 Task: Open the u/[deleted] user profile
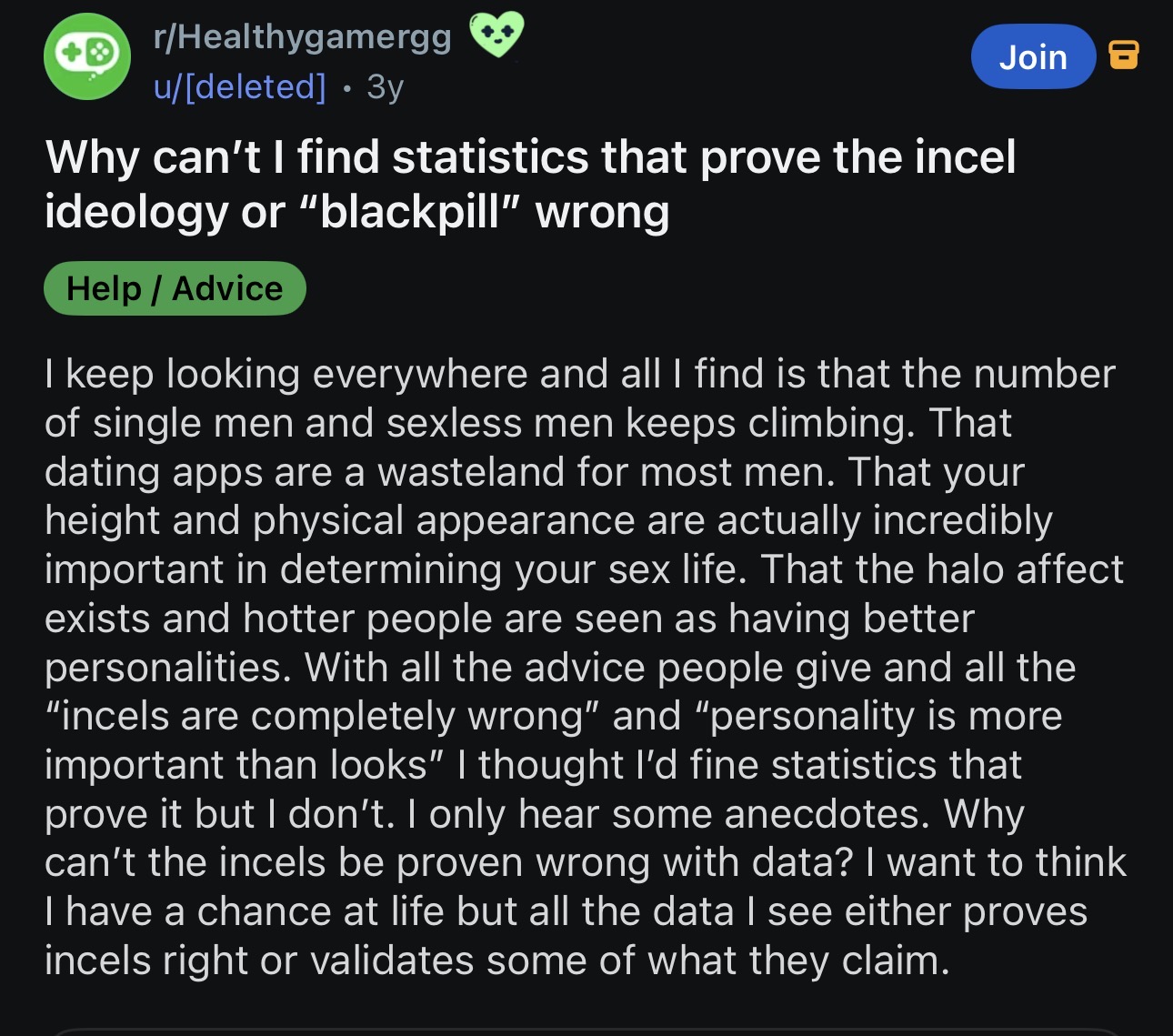click(x=239, y=86)
